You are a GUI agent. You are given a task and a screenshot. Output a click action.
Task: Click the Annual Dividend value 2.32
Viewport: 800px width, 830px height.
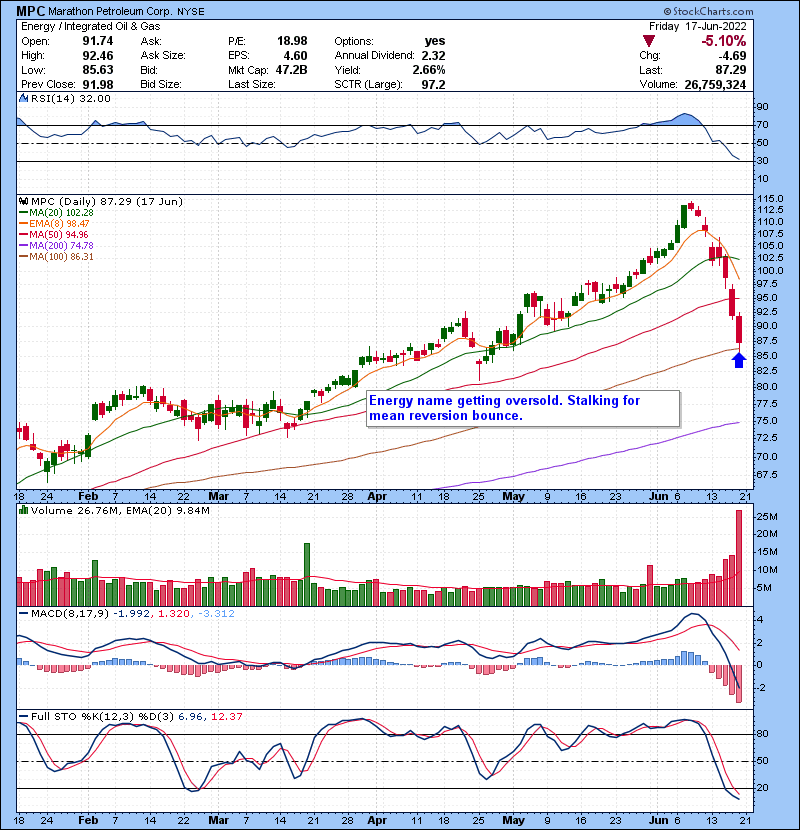click(434, 55)
